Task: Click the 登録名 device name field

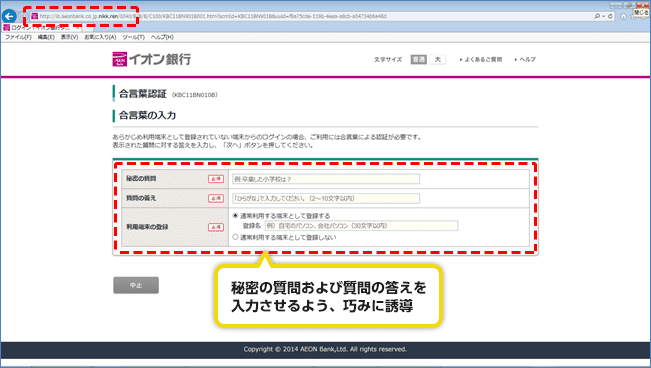Action: coord(361,226)
